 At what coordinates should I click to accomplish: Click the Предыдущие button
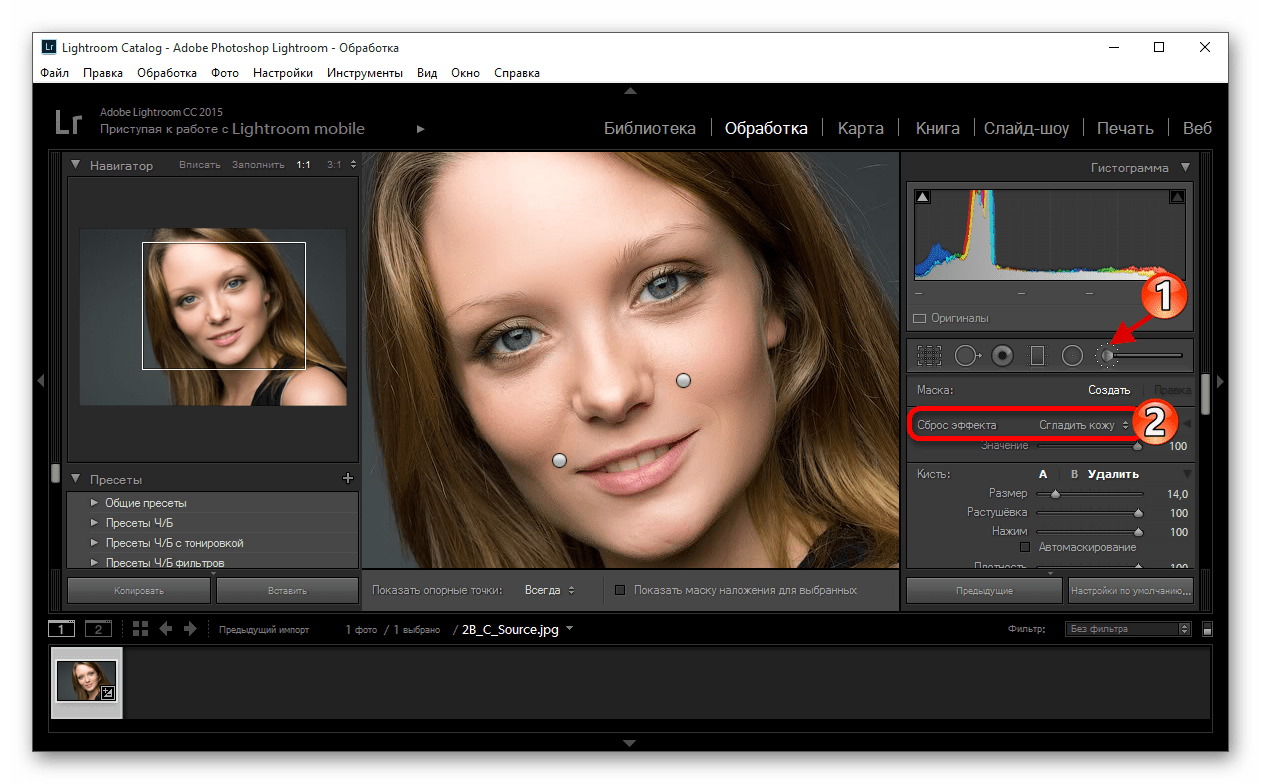coord(983,591)
